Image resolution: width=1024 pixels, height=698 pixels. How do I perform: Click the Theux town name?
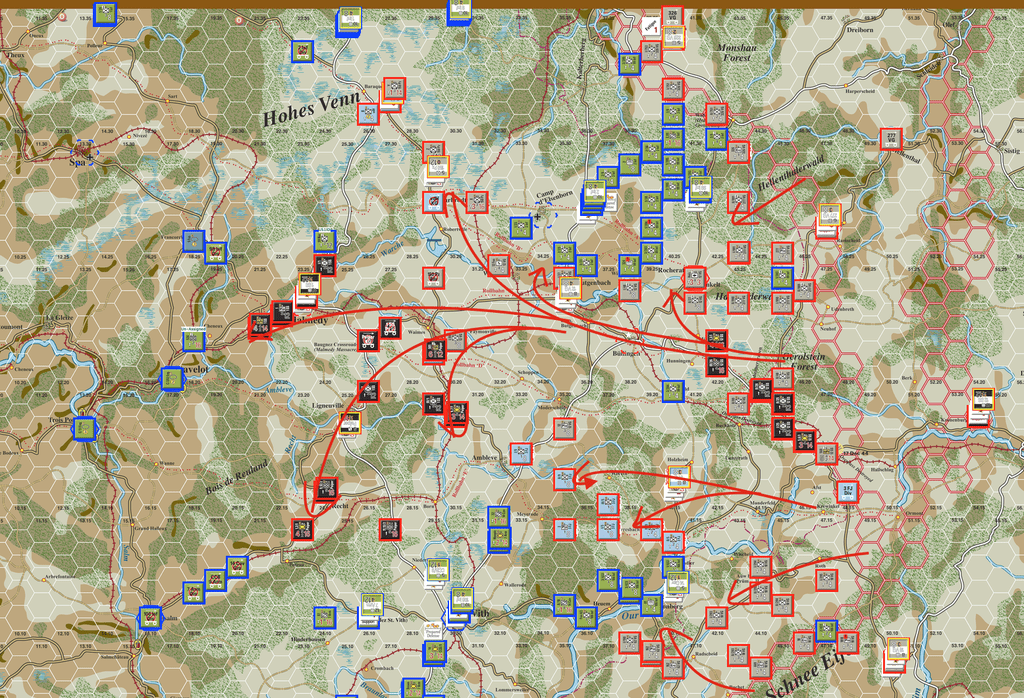pyautogui.click(x=15, y=56)
